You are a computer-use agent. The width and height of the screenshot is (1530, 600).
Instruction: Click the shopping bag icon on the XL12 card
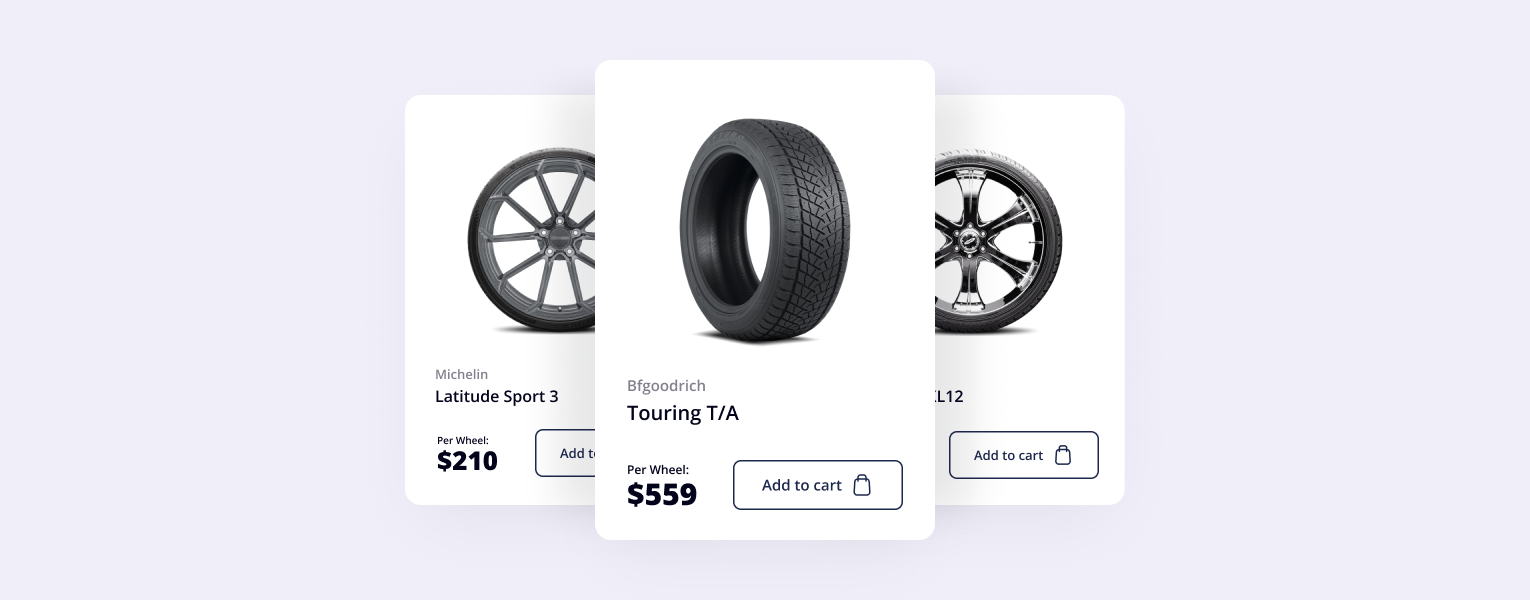(1063, 455)
